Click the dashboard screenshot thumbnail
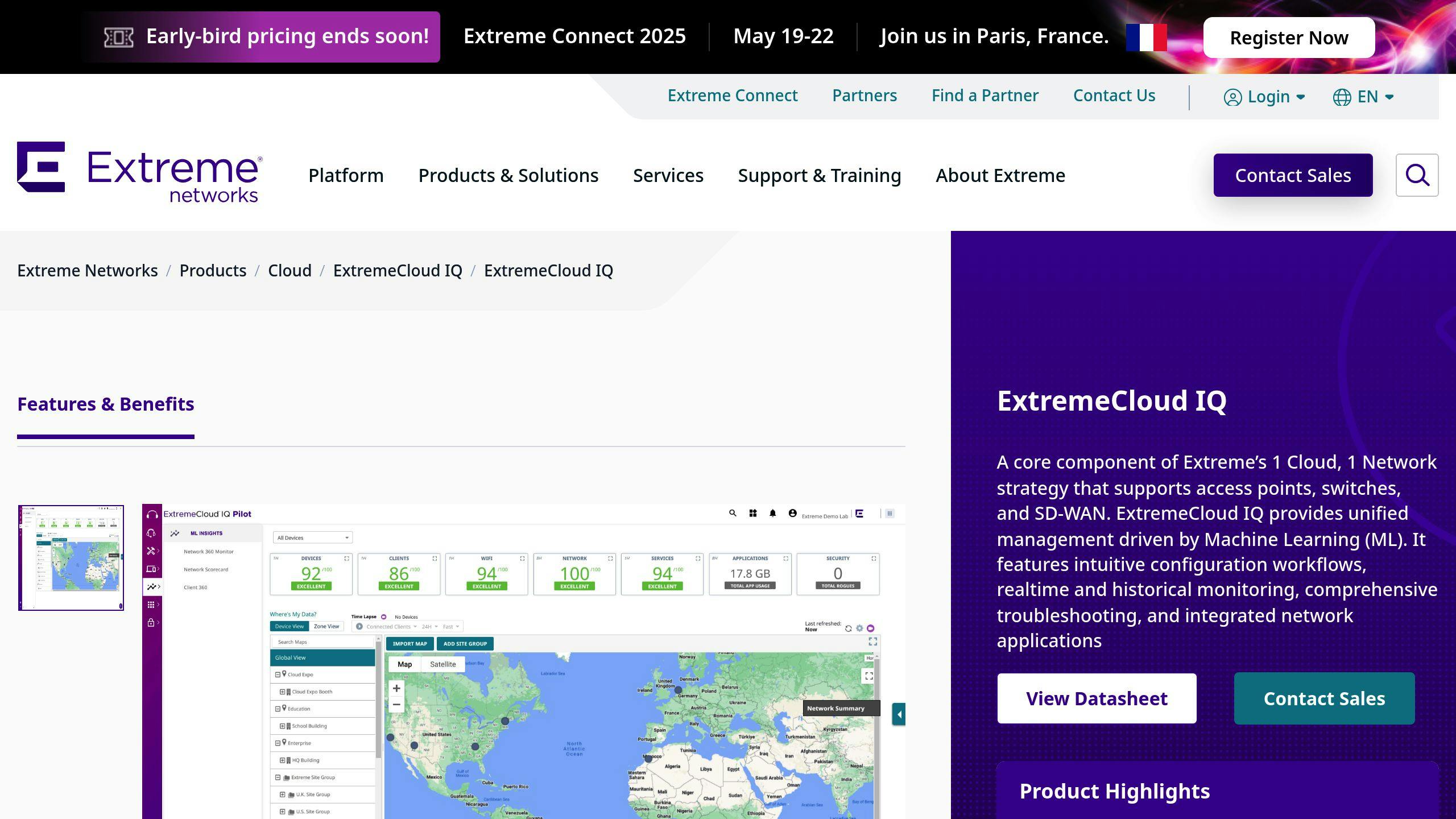This screenshot has height=819, width=1456. [71, 558]
